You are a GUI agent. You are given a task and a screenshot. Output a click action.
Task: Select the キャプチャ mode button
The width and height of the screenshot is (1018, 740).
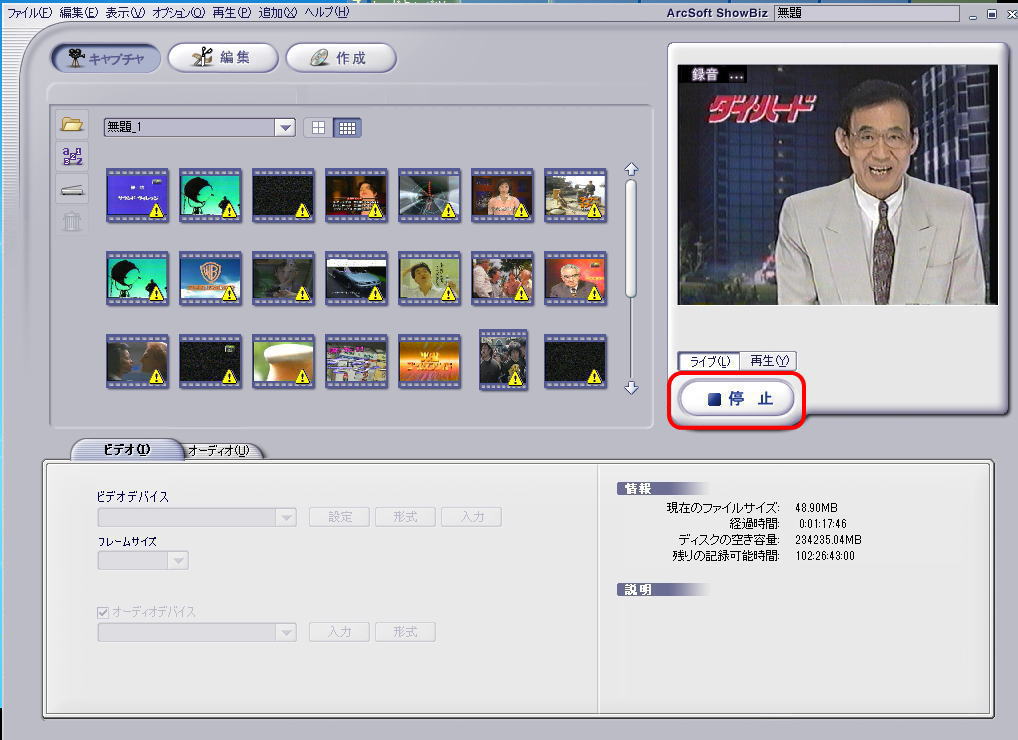(106, 58)
